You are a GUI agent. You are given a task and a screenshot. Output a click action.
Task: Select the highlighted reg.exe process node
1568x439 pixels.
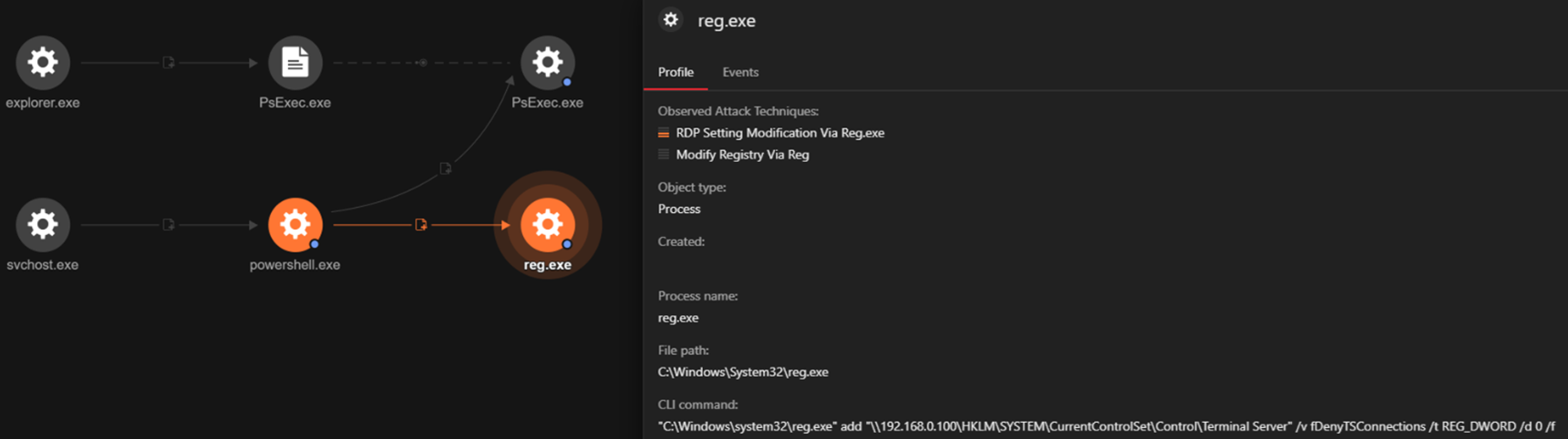[x=547, y=225]
